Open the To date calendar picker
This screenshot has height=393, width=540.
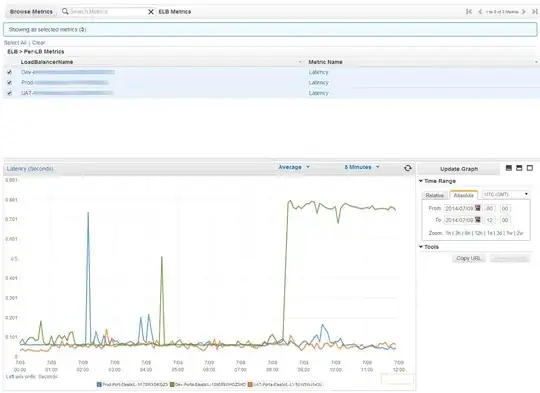click(x=478, y=220)
